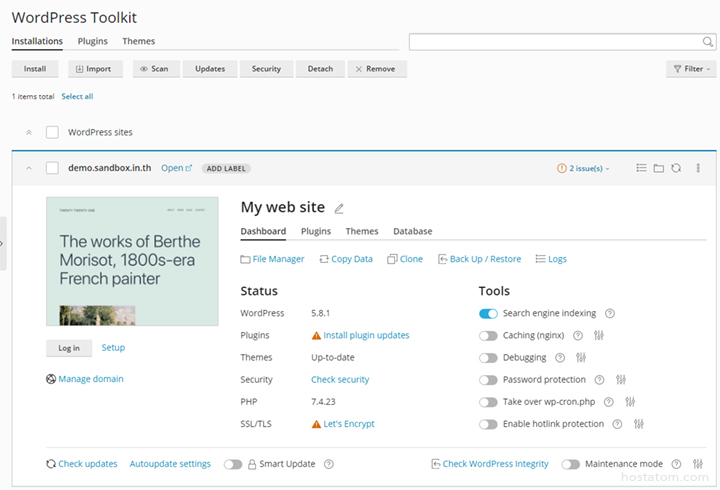Disable the Search engine indexing toggle

tap(488, 314)
